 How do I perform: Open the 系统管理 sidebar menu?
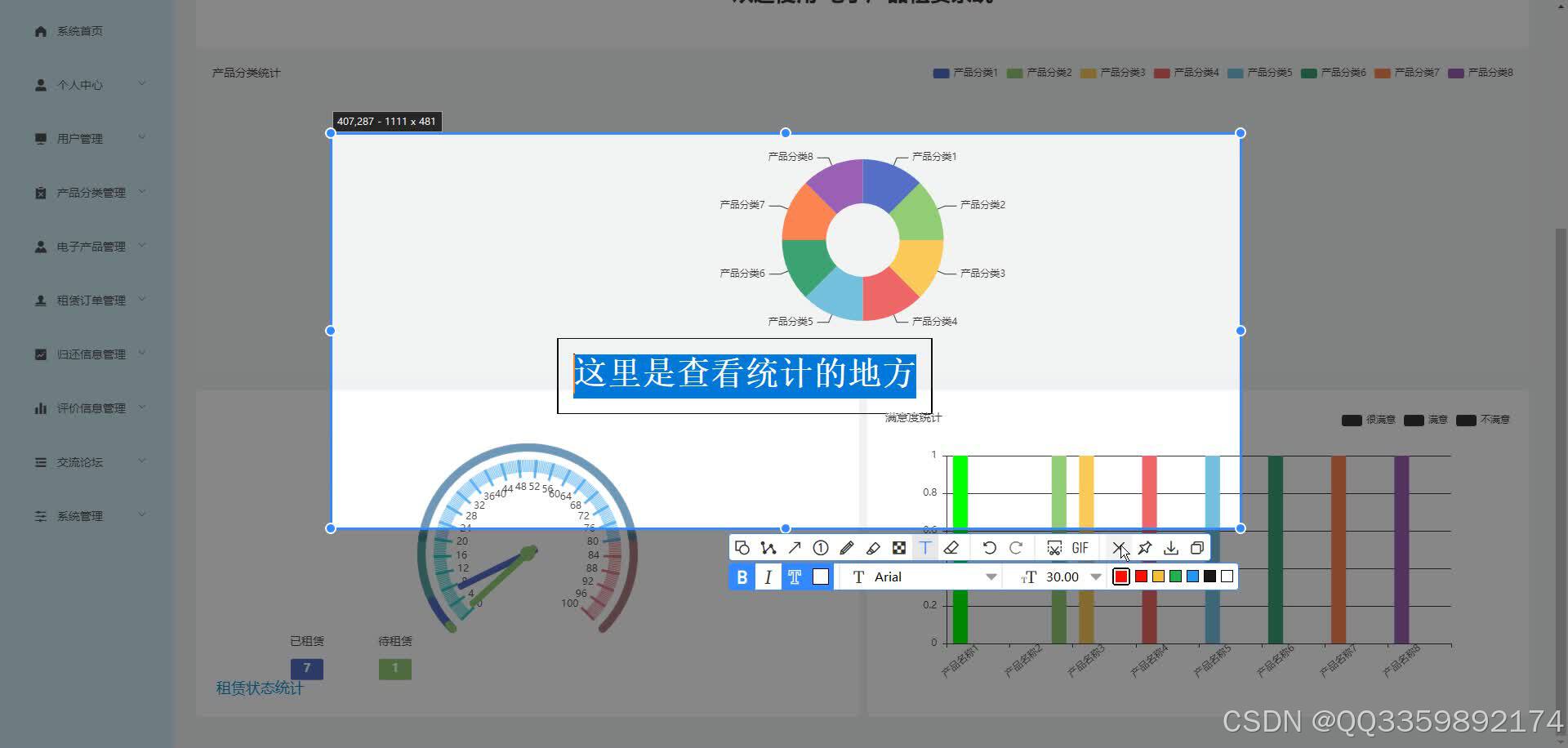coord(80,516)
